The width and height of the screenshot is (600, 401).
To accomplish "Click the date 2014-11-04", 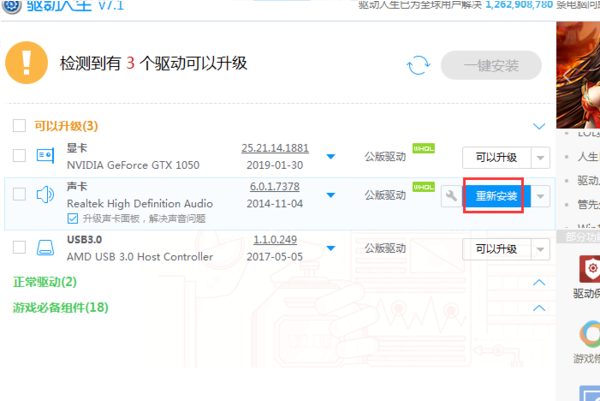I will [275, 204].
